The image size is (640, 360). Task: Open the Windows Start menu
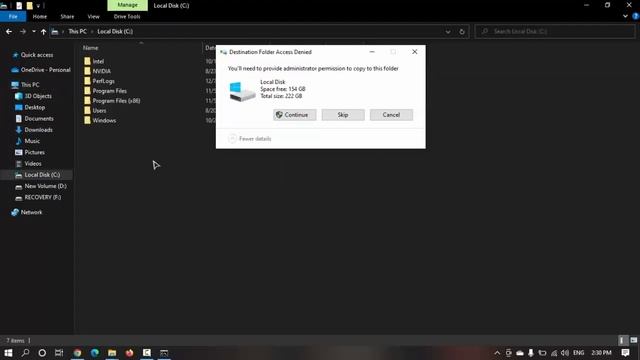tap(8, 353)
